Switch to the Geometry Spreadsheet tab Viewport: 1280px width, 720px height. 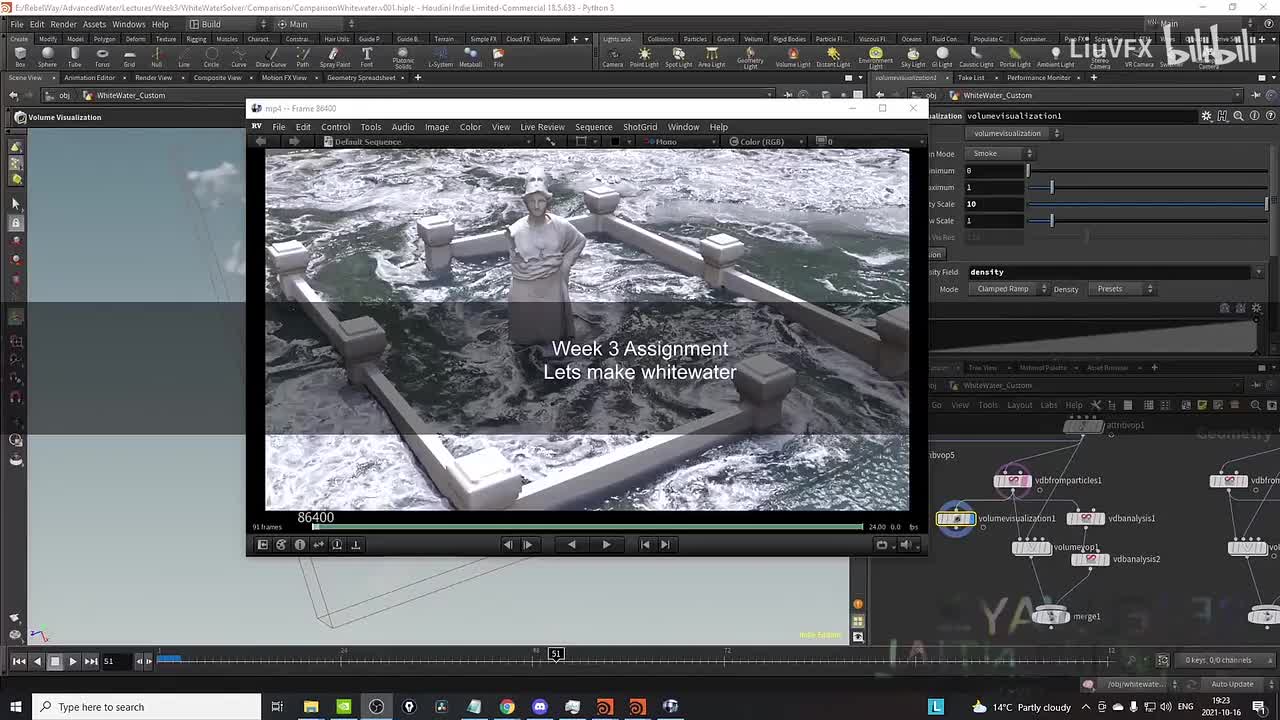361,78
